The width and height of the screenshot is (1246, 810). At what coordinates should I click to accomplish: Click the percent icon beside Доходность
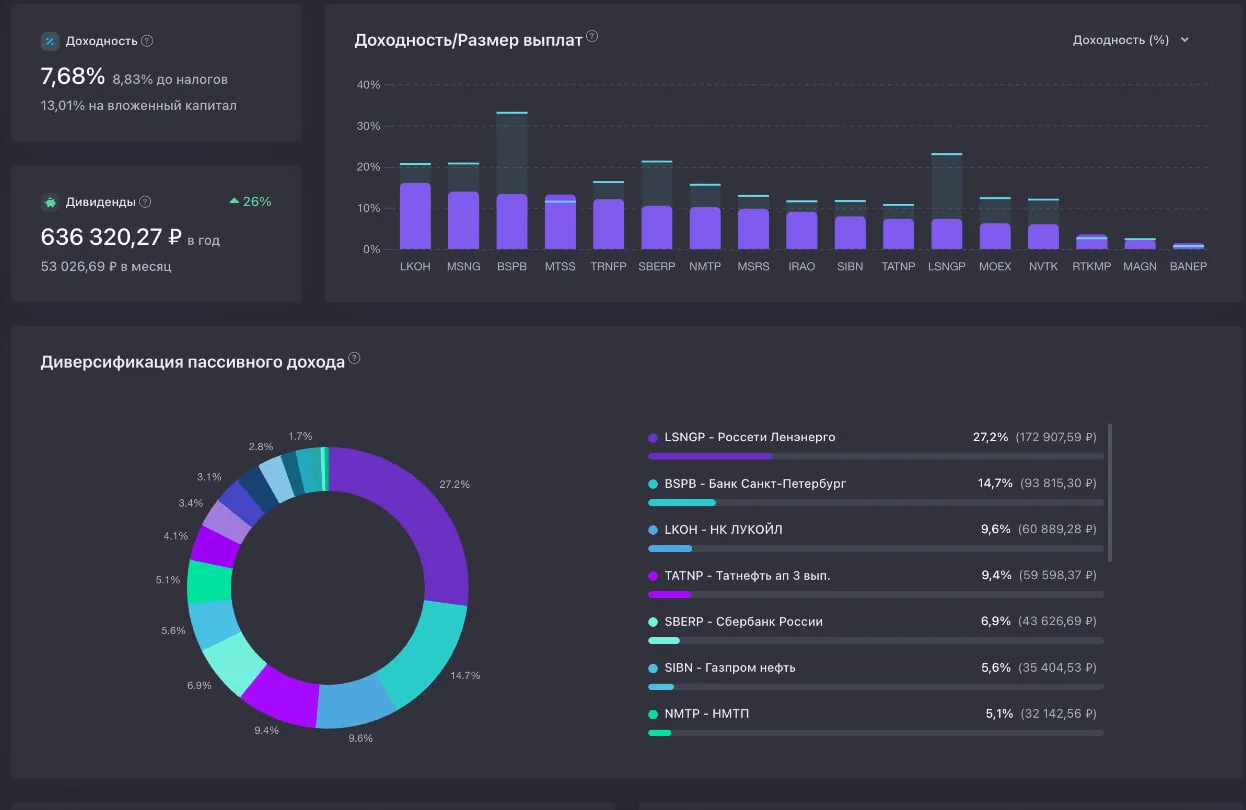49,41
